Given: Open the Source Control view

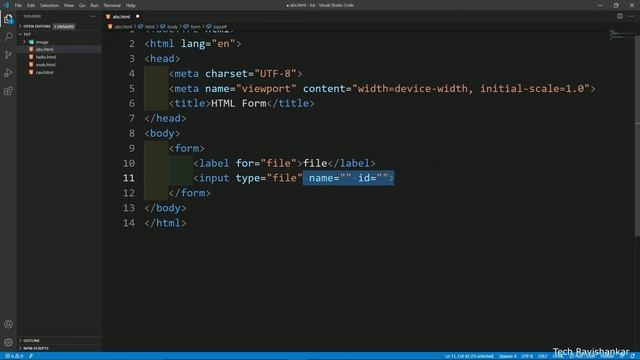Looking at the screenshot, I should (x=8, y=55).
